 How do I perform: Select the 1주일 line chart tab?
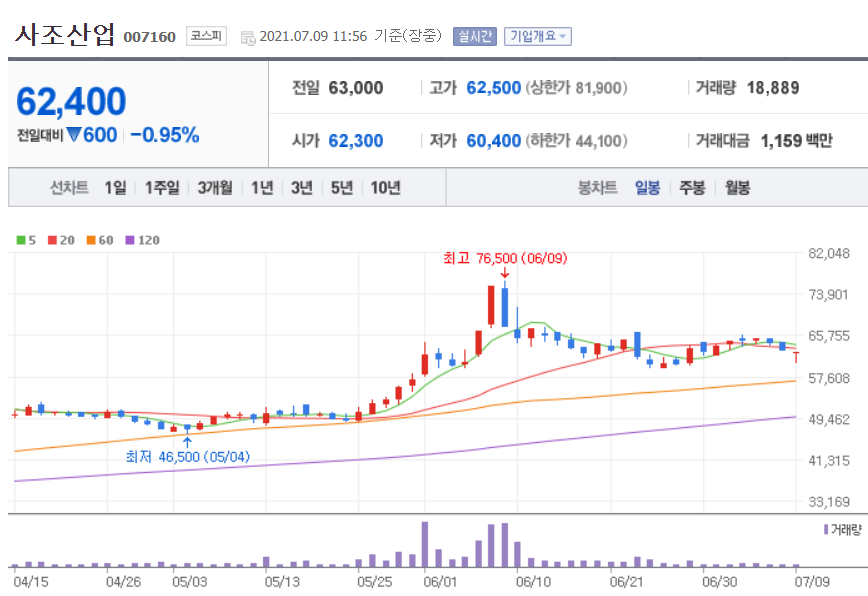pos(162,188)
